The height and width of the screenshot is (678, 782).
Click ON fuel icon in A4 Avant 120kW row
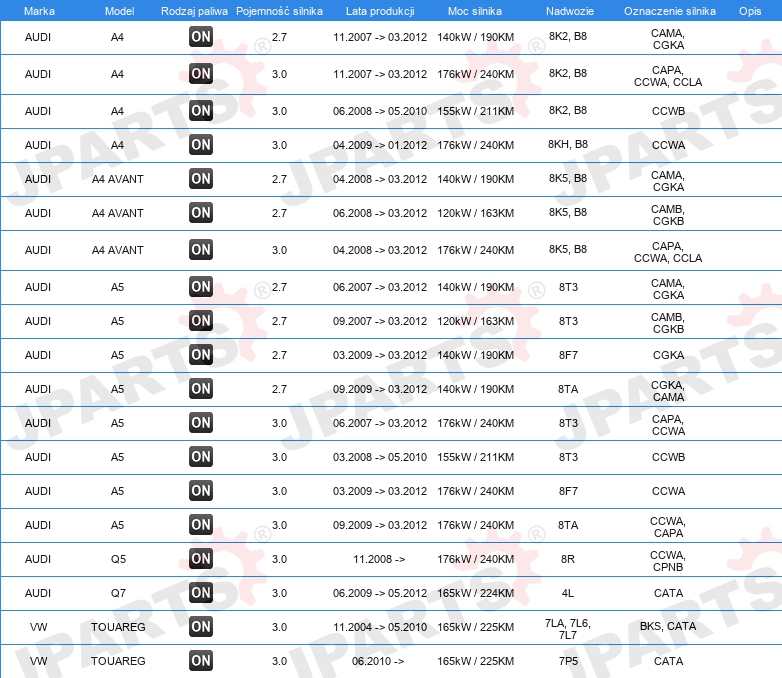point(201,213)
